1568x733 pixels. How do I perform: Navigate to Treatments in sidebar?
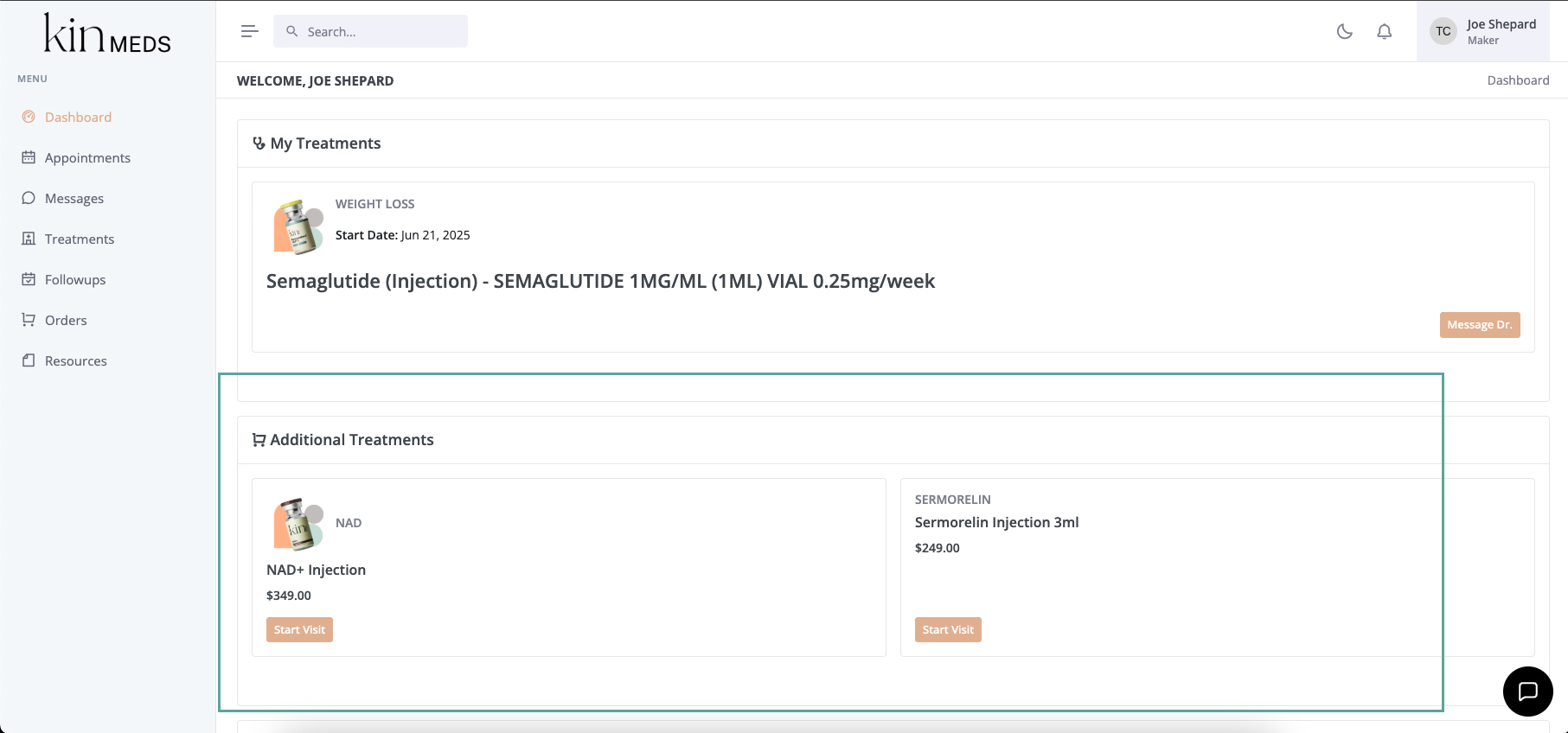pyautogui.click(x=80, y=239)
